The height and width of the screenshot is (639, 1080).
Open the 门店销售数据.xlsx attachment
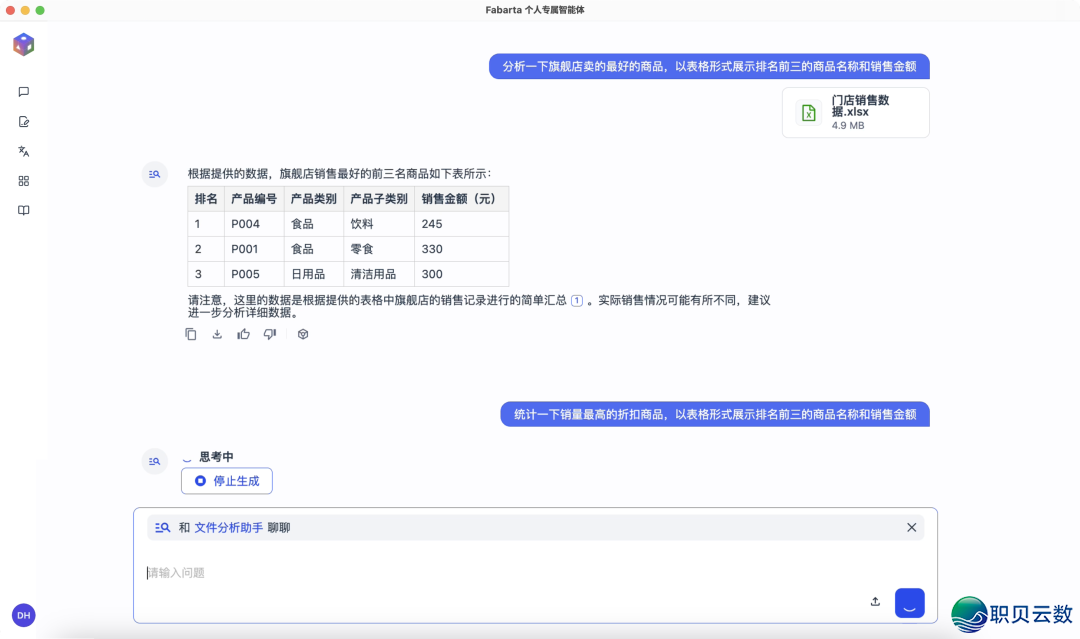click(855, 112)
